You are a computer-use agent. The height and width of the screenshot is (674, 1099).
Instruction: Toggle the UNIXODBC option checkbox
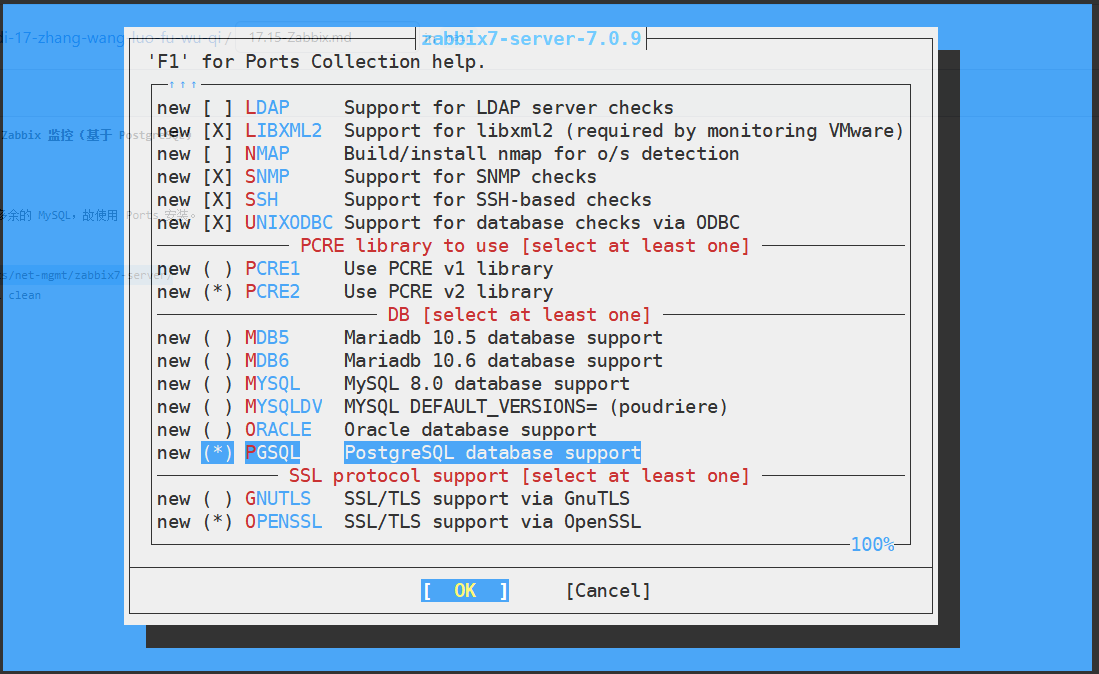217,223
